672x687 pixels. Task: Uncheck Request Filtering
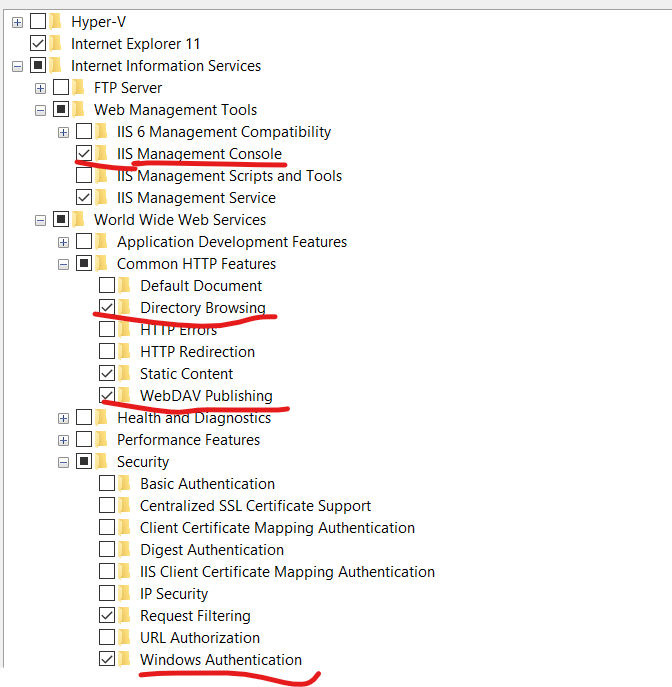(x=107, y=615)
